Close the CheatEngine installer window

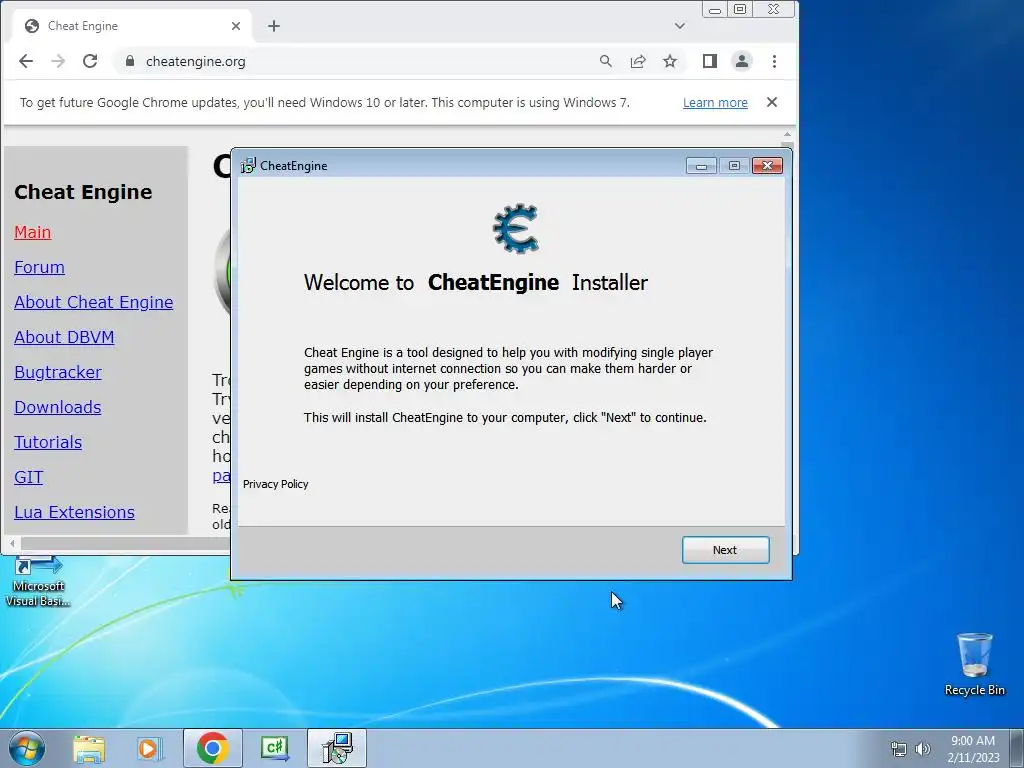coord(767,166)
